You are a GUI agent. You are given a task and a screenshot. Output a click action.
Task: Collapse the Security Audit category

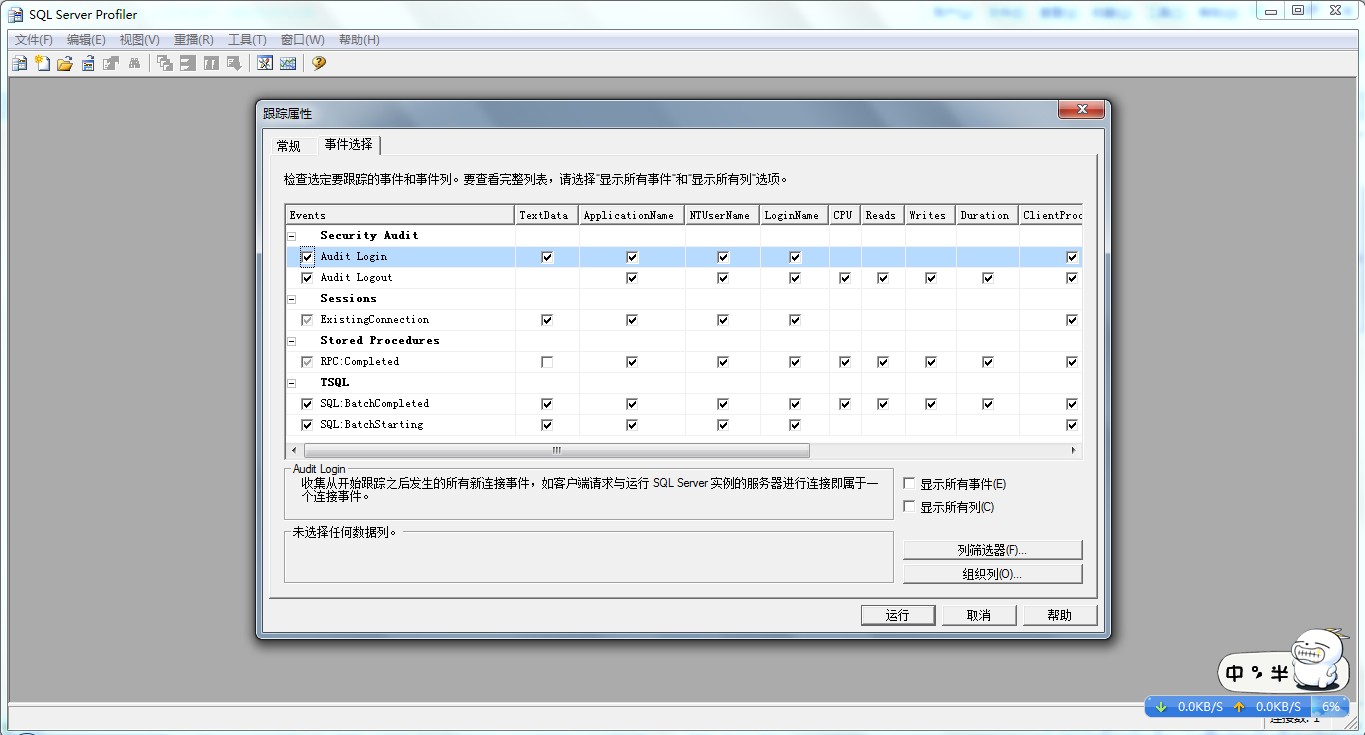293,237
